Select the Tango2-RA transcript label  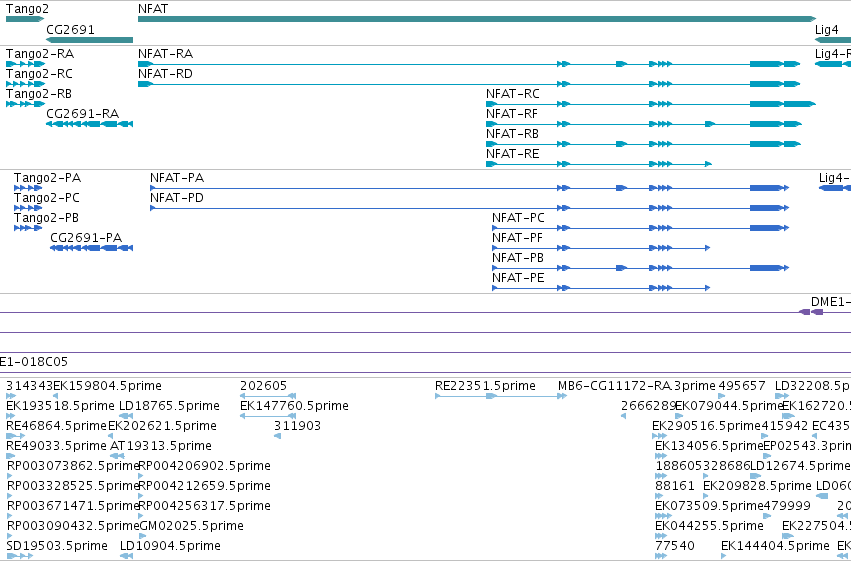coord(40,53)
